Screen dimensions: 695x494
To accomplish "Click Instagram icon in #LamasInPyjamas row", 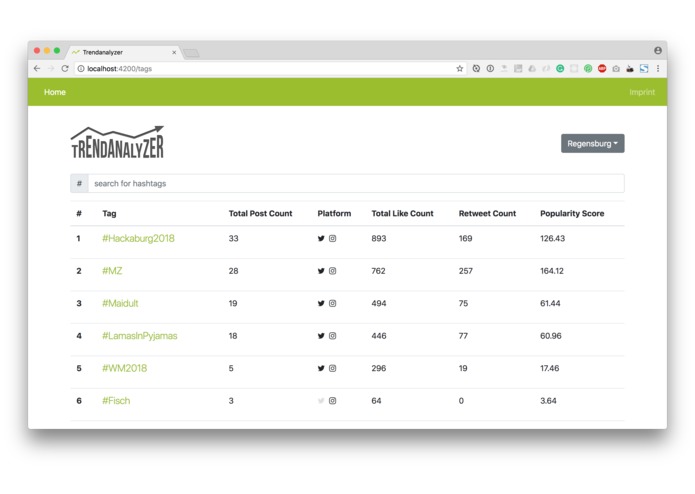I will click(332, 336).
